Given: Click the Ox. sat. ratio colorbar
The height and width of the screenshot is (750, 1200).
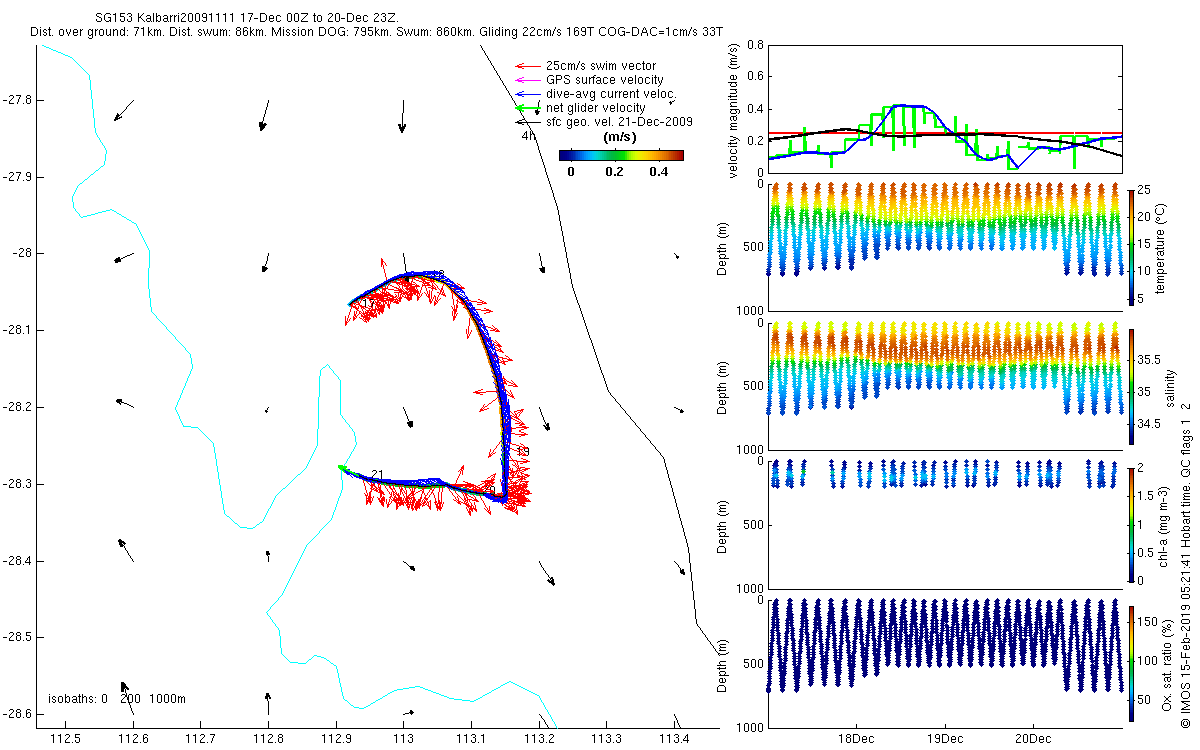Looking at the screenshot, I should click(1132, 662).
